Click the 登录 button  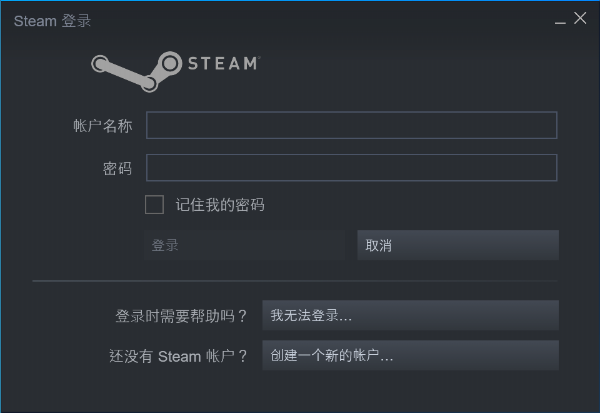(x=245, y=245)
